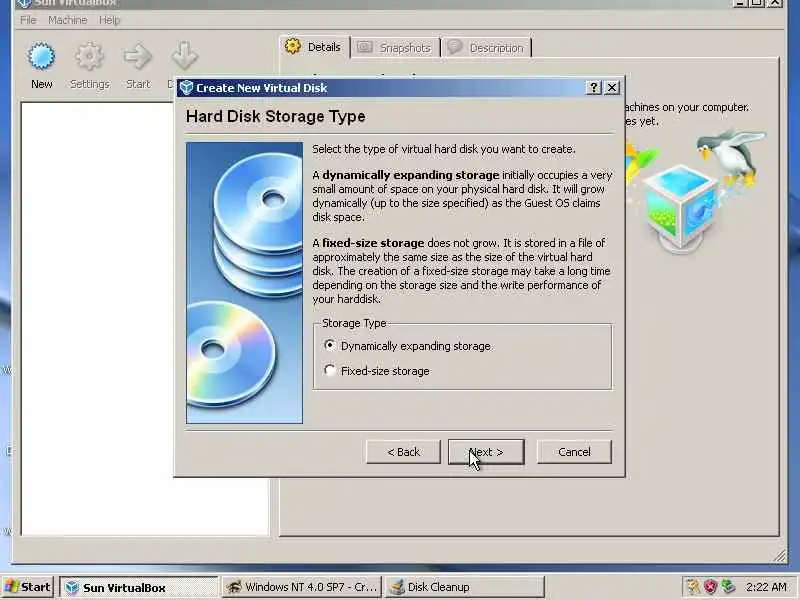Click the green system tray icon near clock
The height and width of the screenshot is (600, 800).
pos(728,587)
